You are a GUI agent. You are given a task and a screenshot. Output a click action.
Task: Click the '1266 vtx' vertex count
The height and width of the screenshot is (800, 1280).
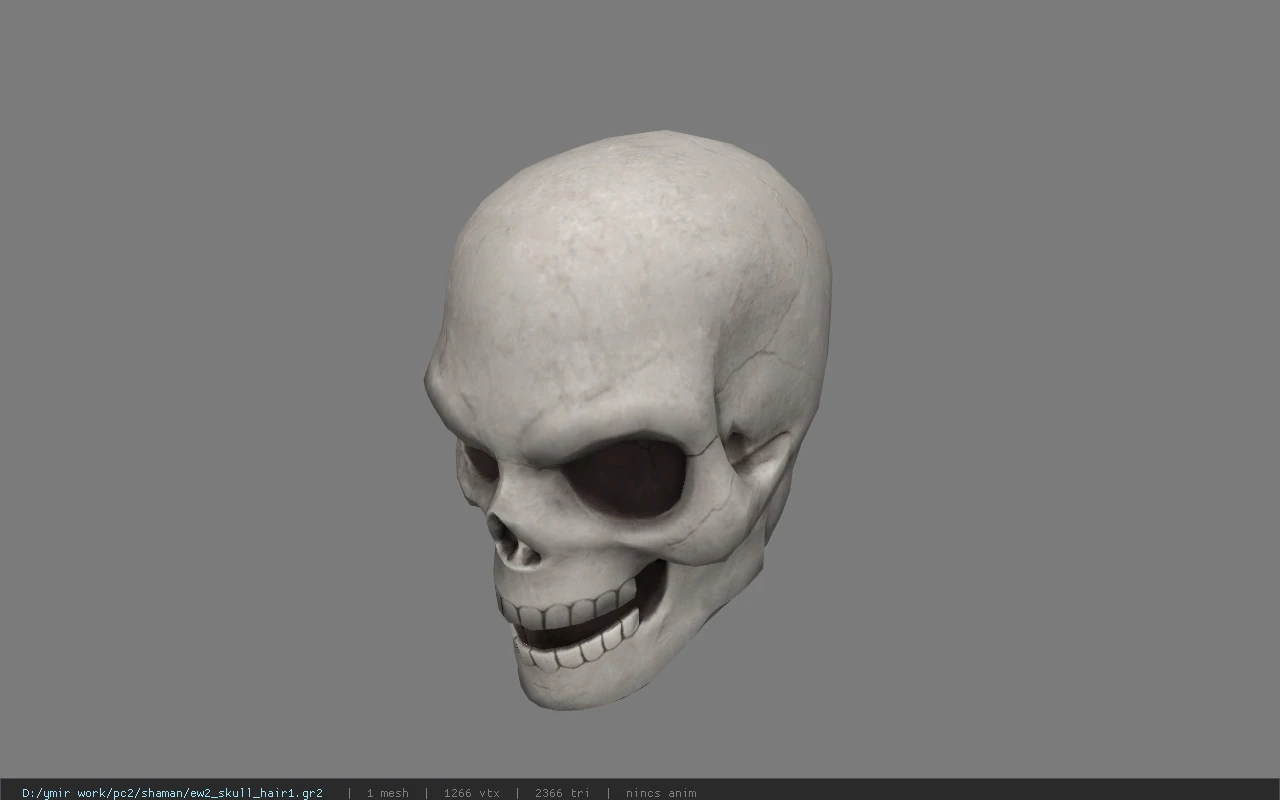pos(471,793)
